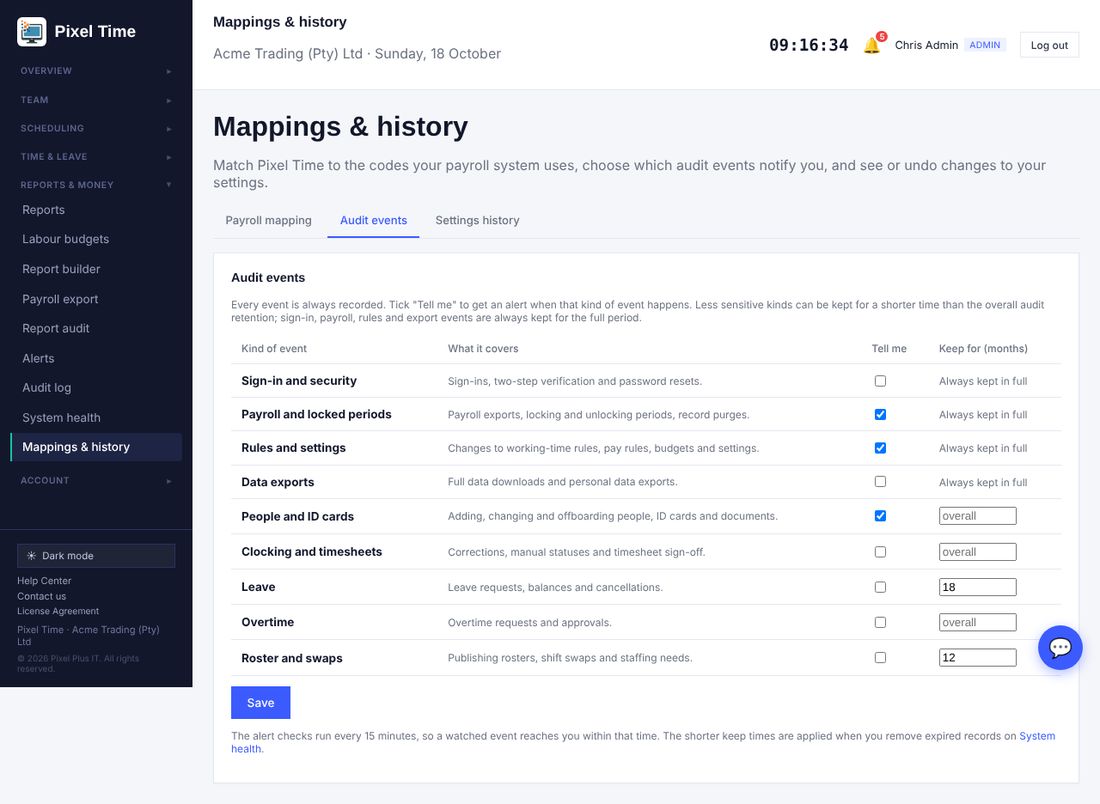The width and height of the screenshot is (1100, 804).
Task: Open the Audit log page
Action: tap(96, 388)
